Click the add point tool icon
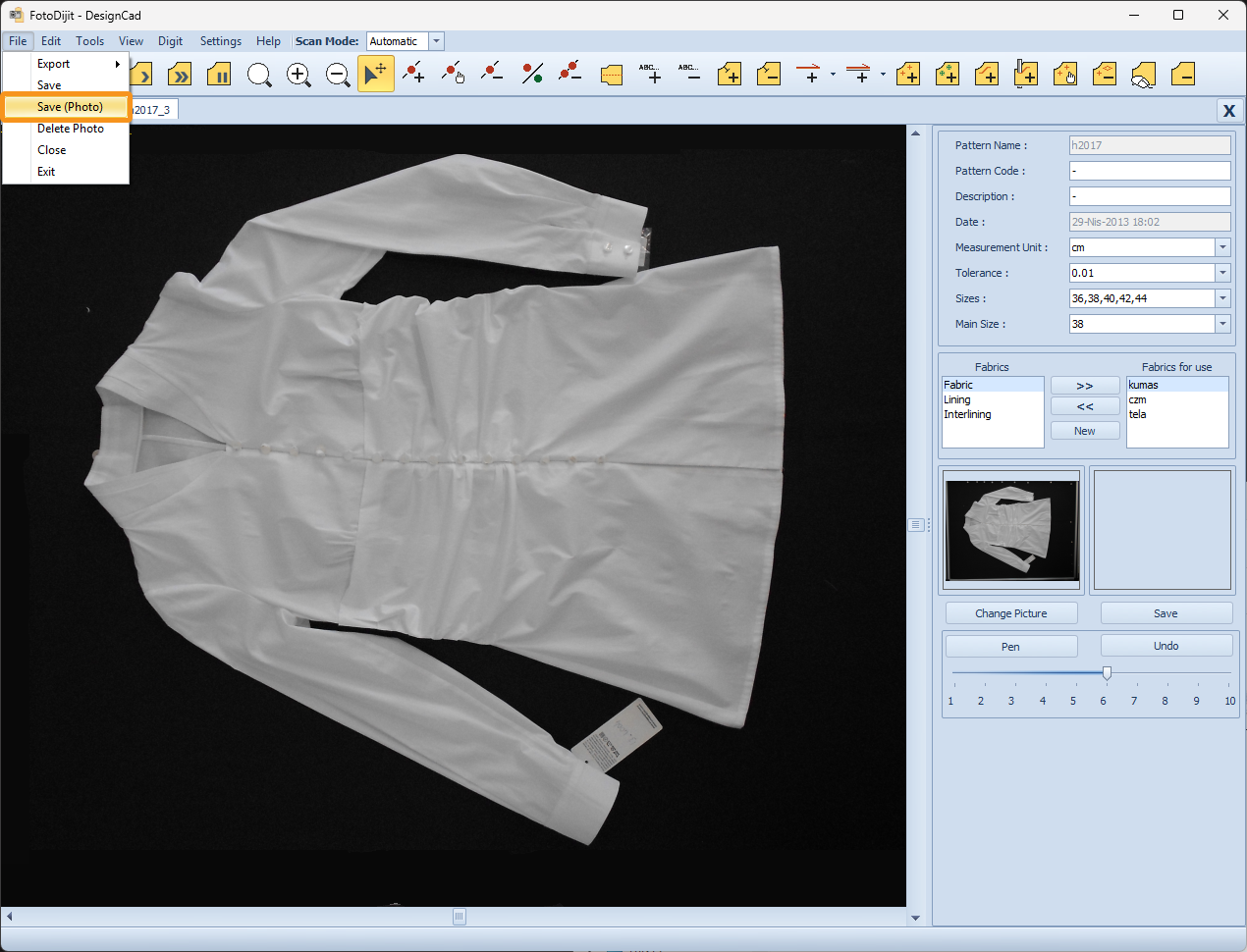 (414, 74)
